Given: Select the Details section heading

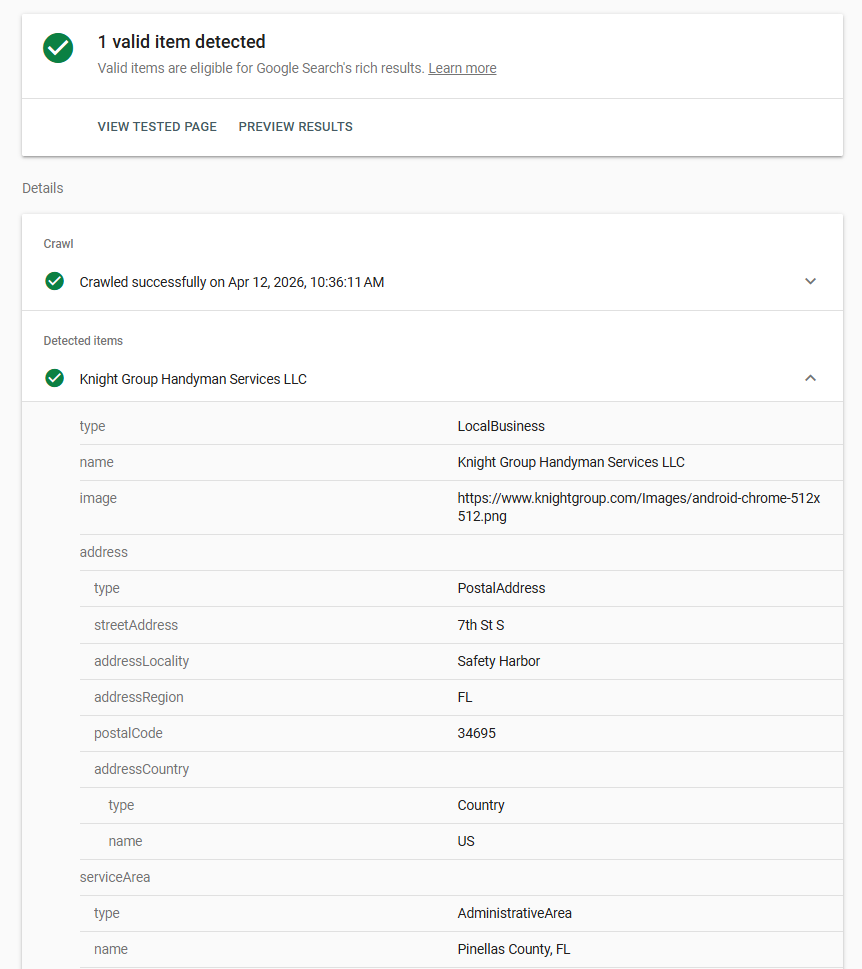Looking at the screenshot, I should point(42,188).
